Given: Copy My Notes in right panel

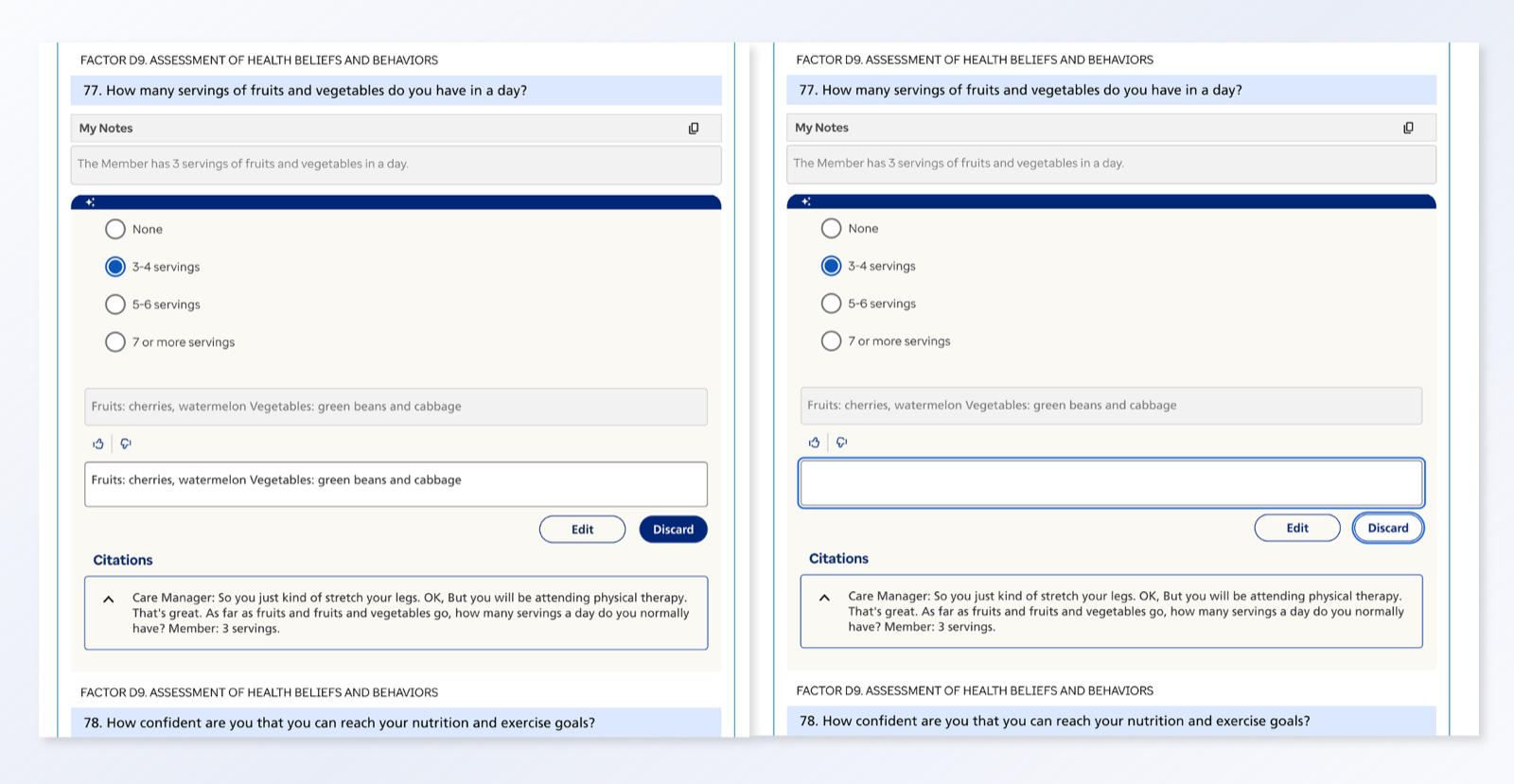Looking at the screenshot, I should coord(1408,128).
